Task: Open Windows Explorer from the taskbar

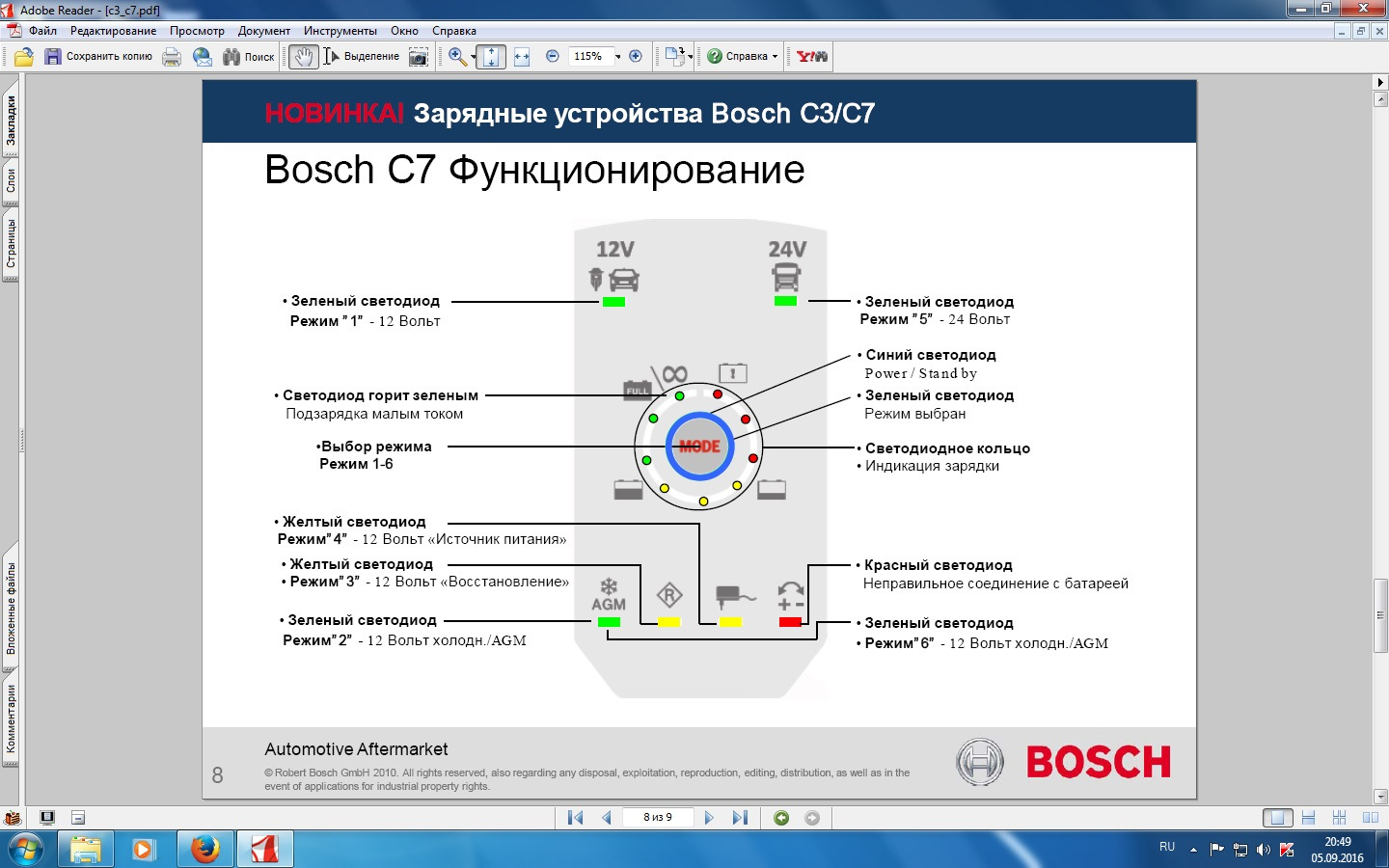Action: (x=86, y=850)
